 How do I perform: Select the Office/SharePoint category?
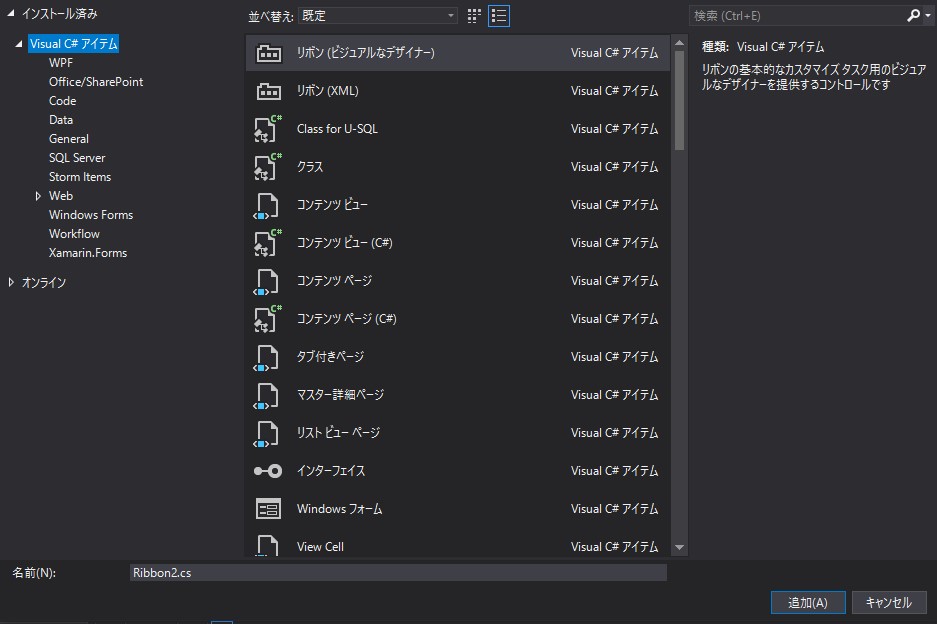[96, 82]
